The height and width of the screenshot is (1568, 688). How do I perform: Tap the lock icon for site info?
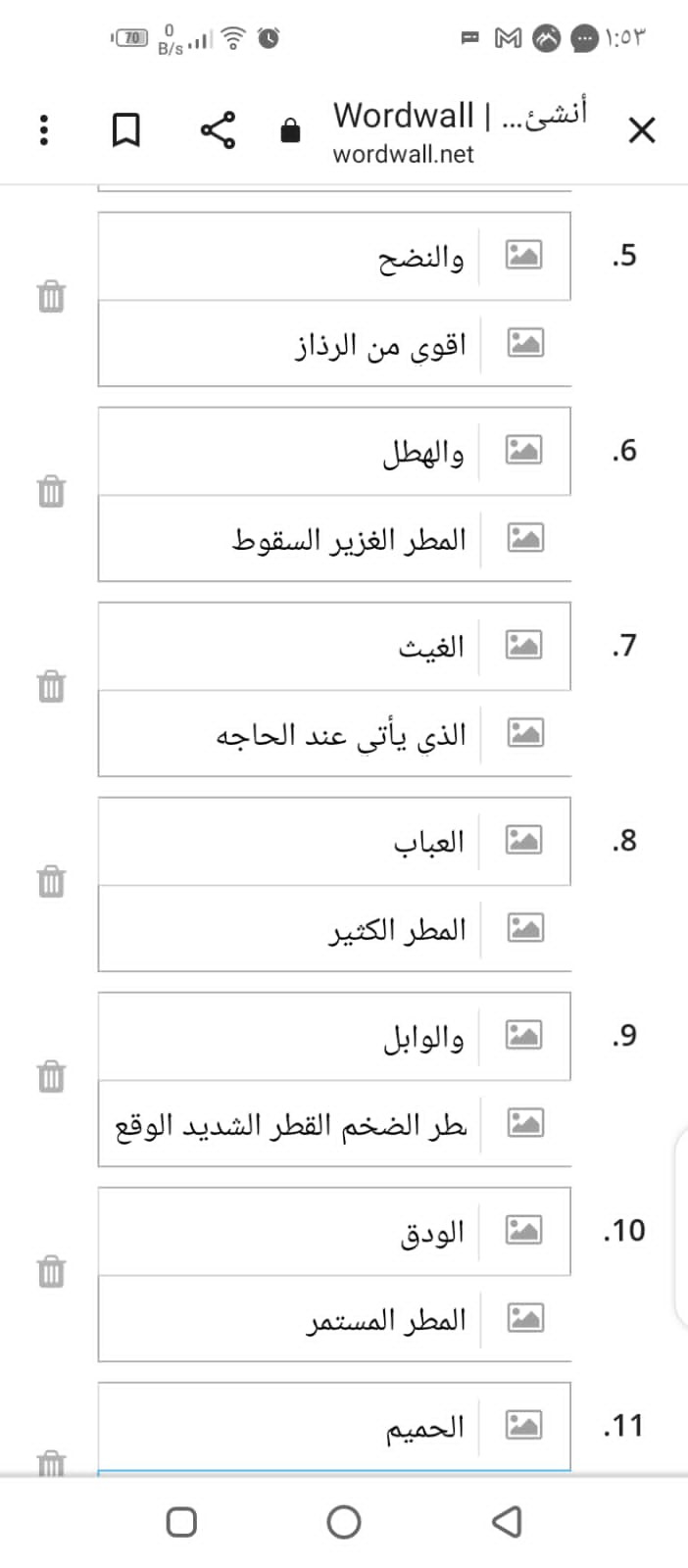pyautogui.click(x=290, y=129)
